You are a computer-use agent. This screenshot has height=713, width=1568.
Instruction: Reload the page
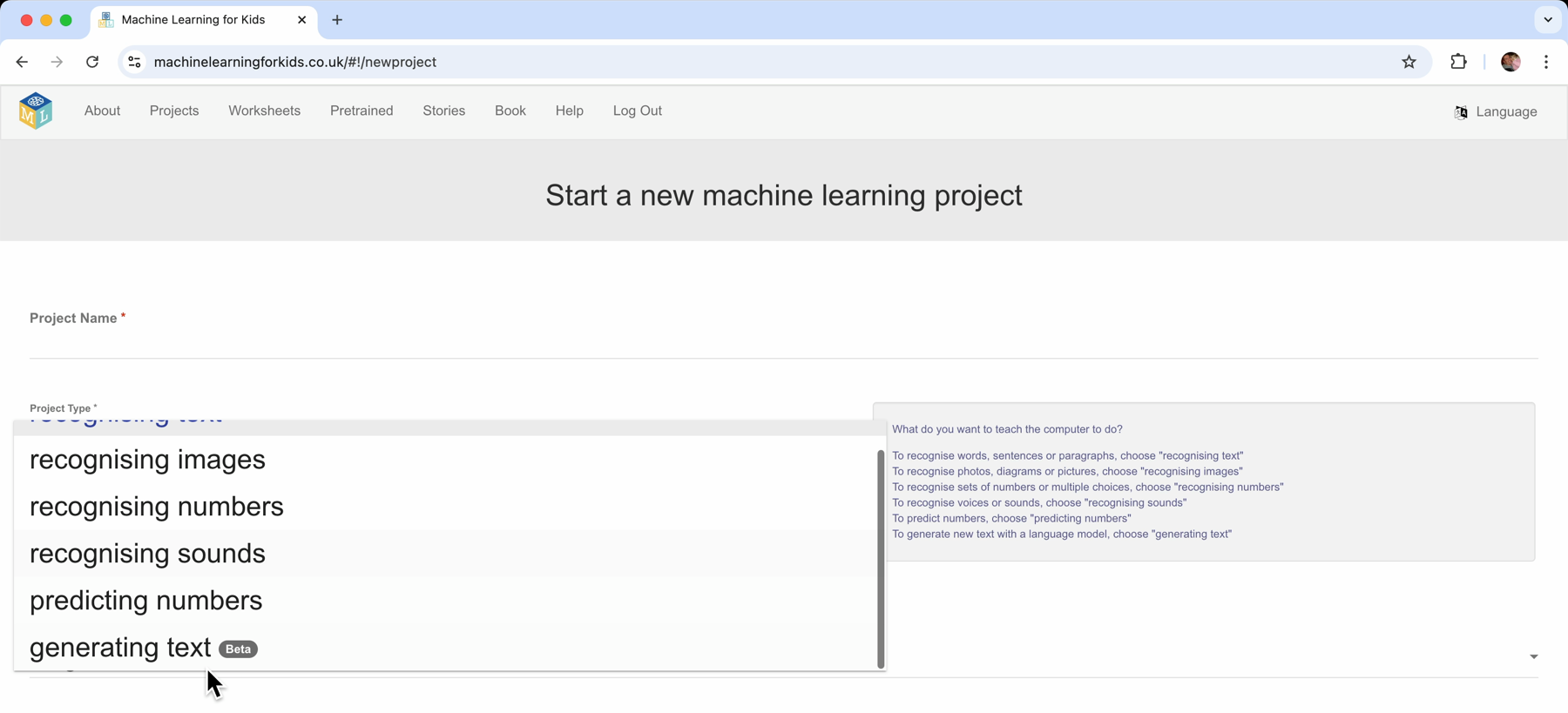coord(92,62)
